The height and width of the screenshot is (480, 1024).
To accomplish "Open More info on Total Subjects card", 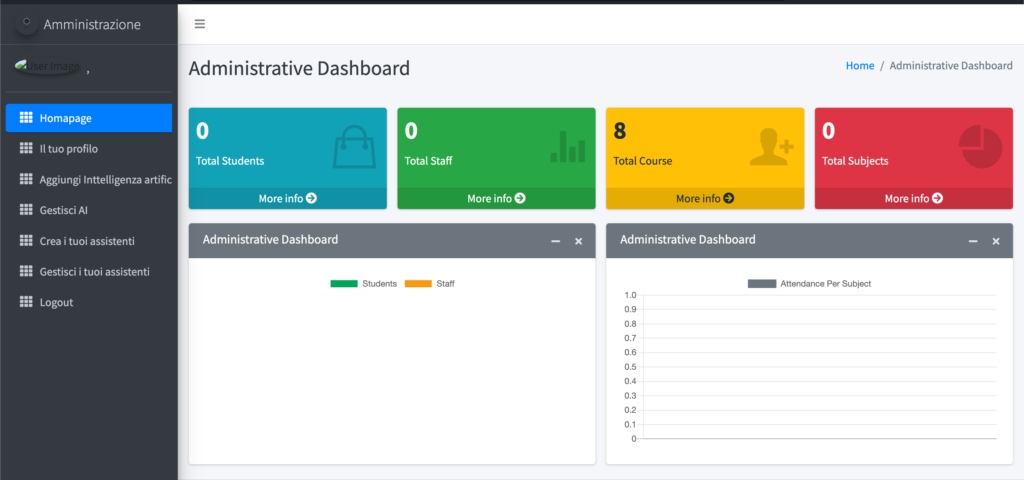I will (x=914, y=199).
